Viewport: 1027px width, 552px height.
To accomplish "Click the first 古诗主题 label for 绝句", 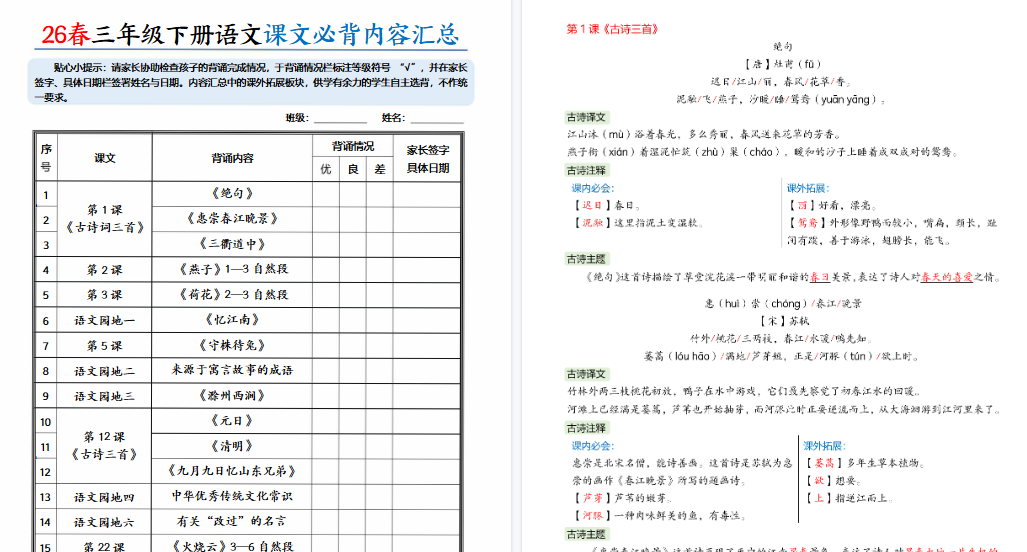I will pyautogui.click(x=586, y=259).
